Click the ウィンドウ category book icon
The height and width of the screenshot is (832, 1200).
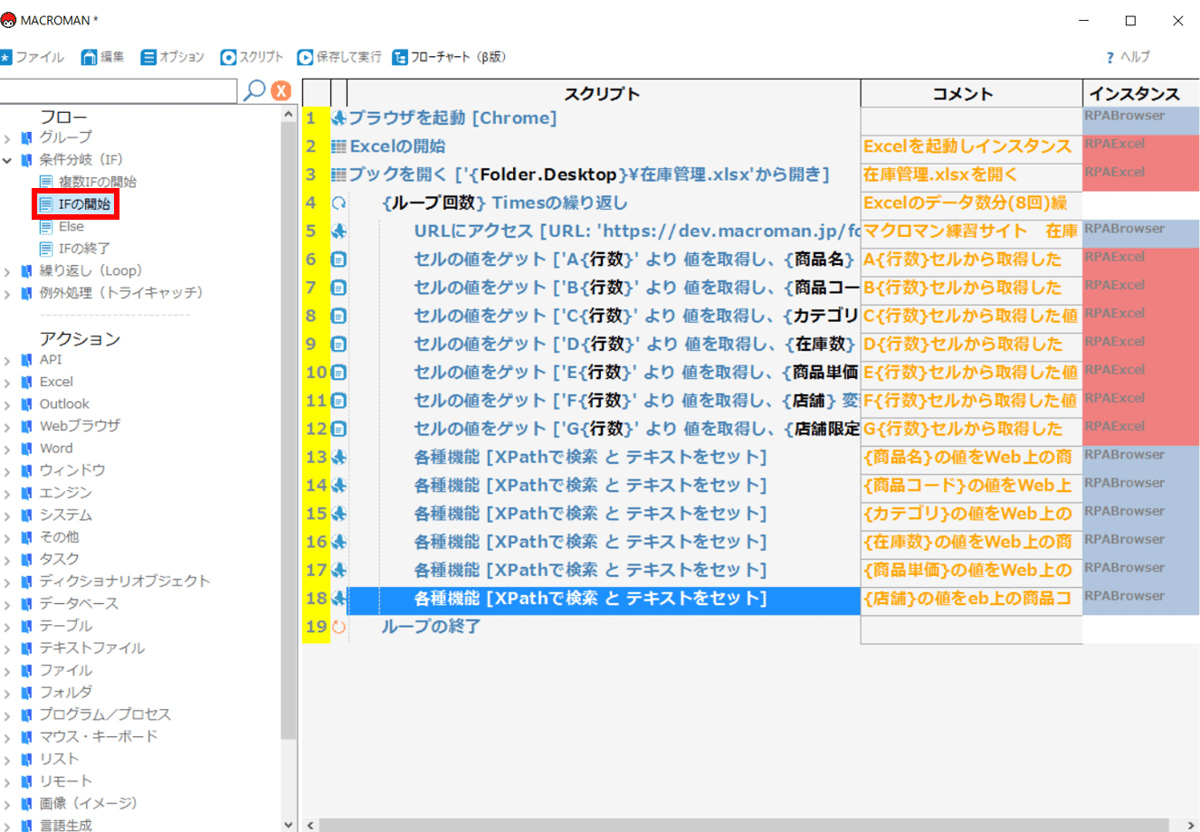[26, 470]
